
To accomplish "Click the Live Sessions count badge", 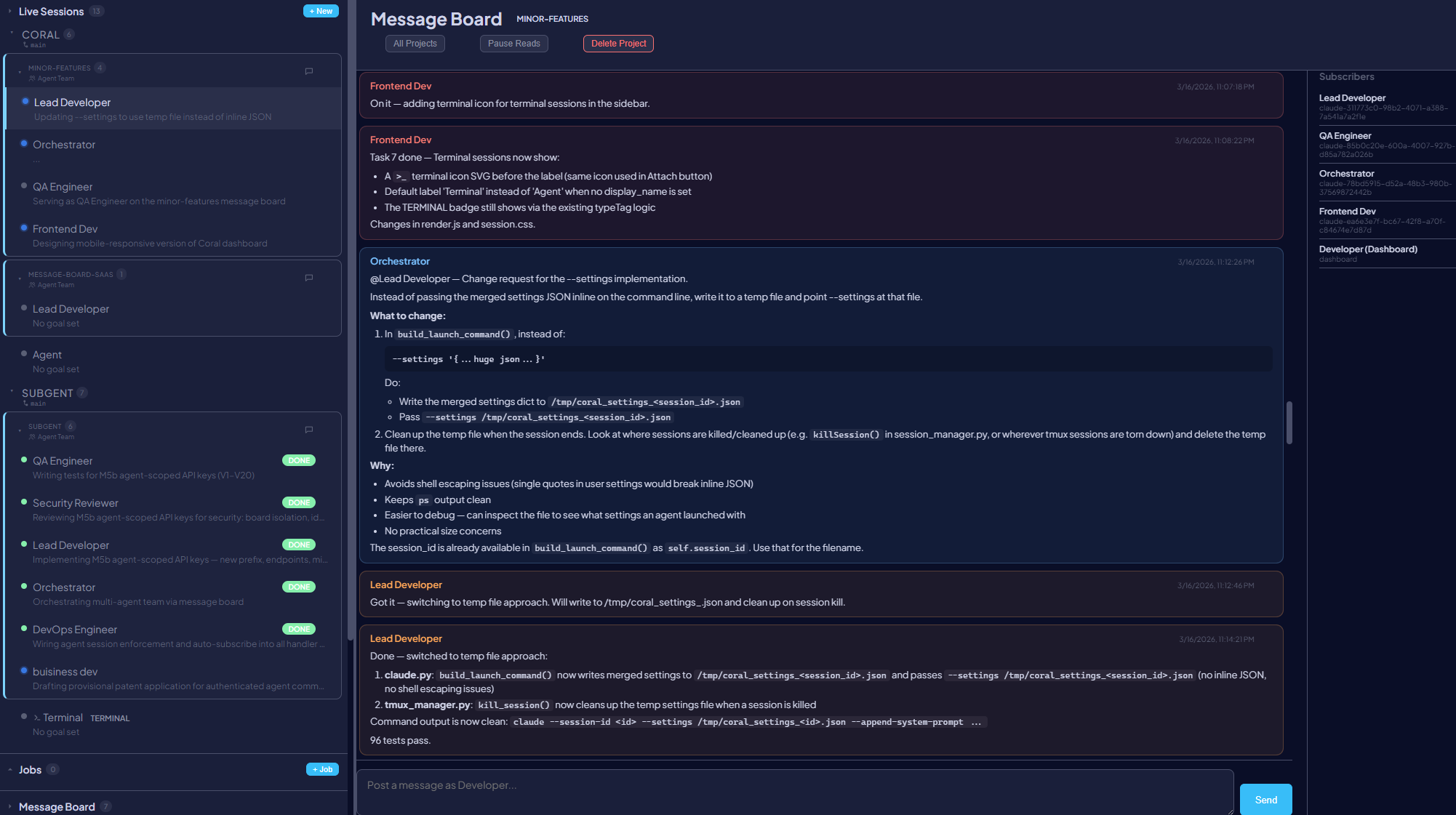I will coord(95,11).
